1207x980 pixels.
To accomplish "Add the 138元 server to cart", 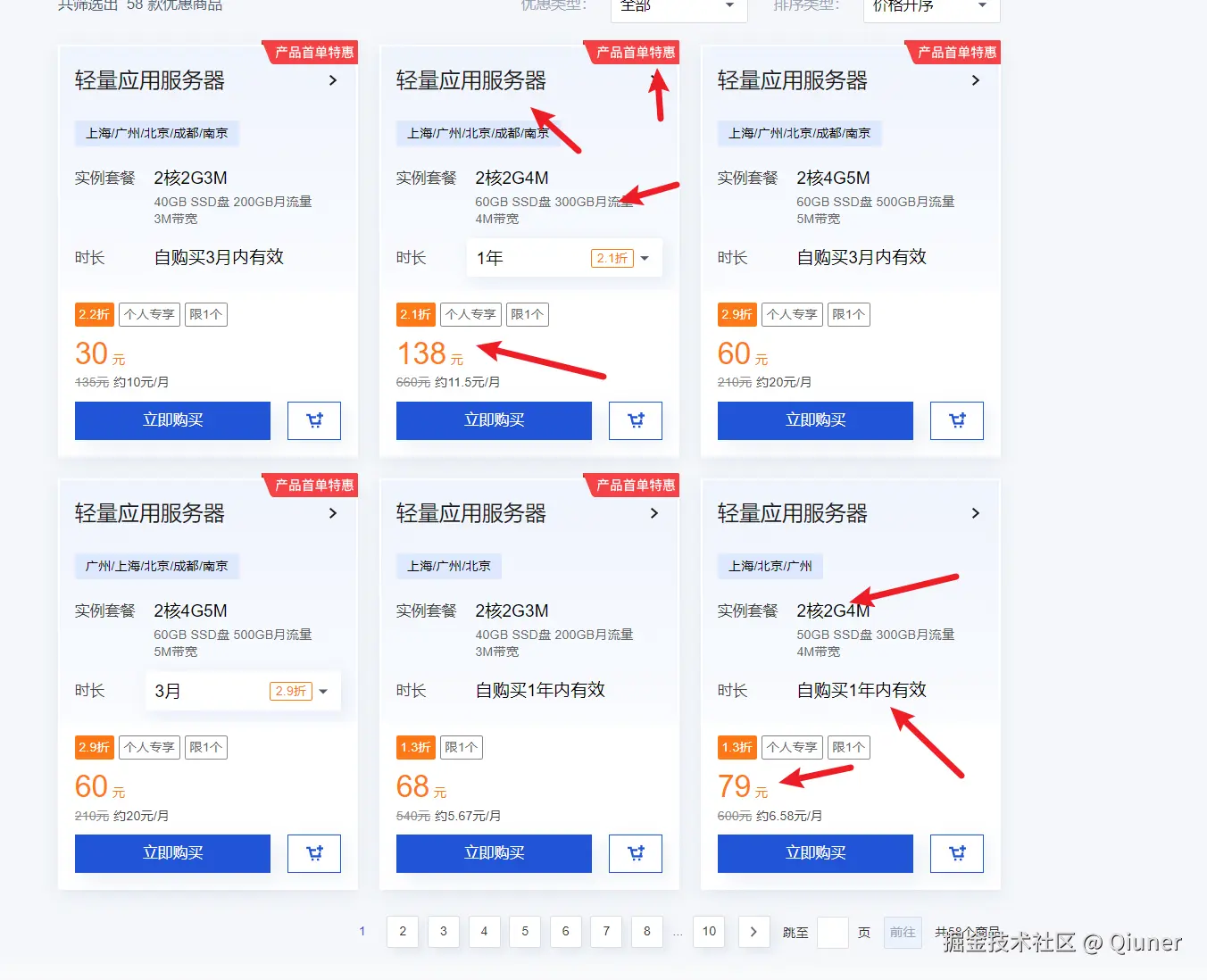I will click(x=636, y=420).
